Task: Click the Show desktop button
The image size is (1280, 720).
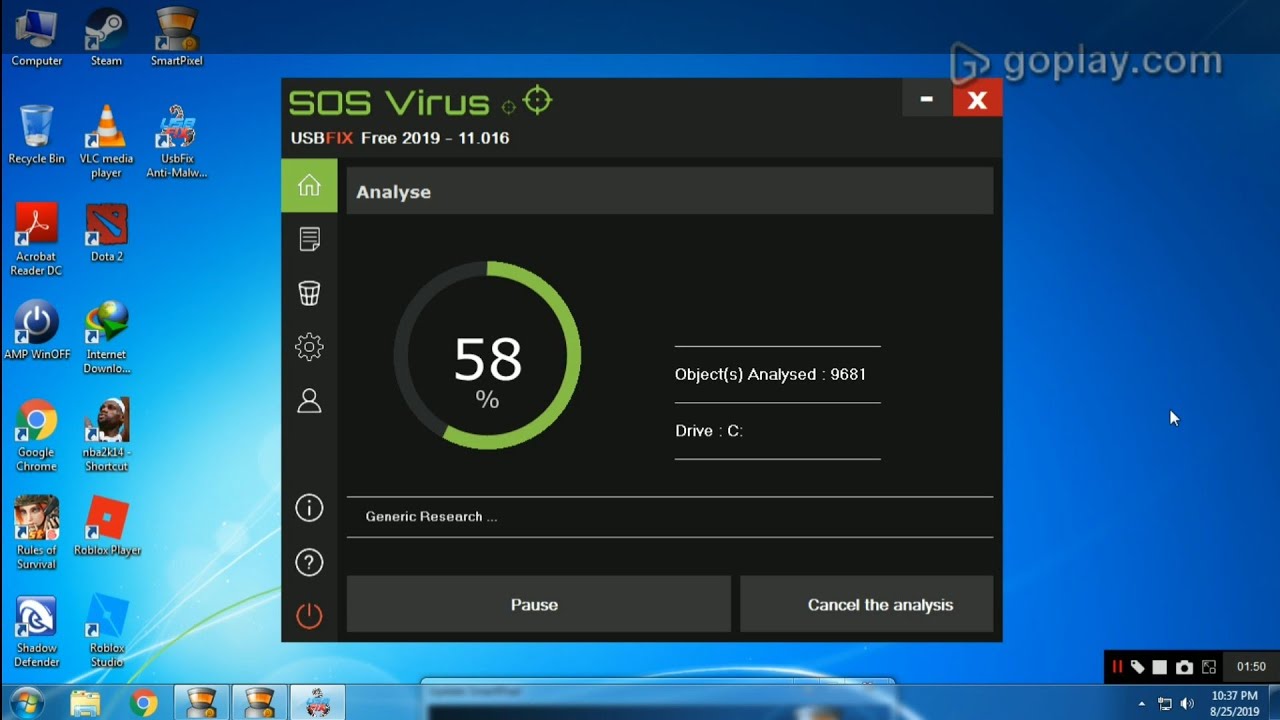Action: click(1273, 704)
